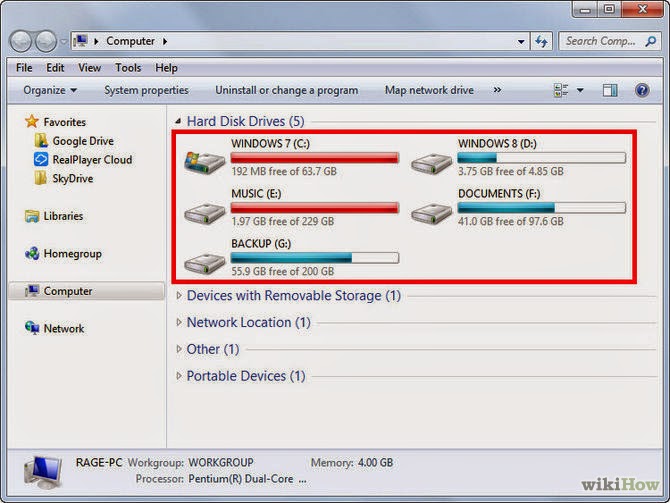Click Uninstall or change a program

[287, 90]
